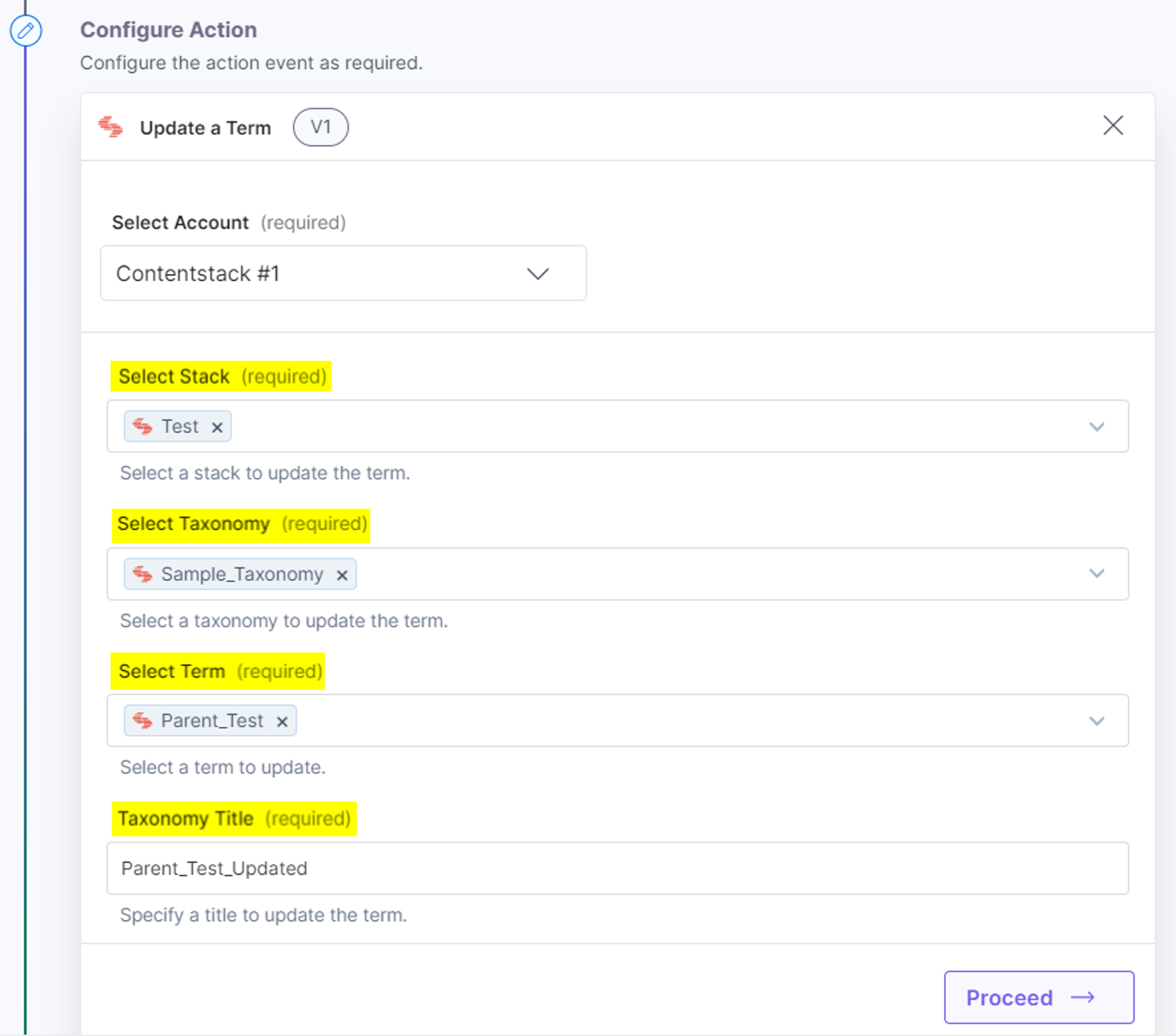Screen dimensions: 1176x1036
Task: Click the 'Select Term' label
Action: [x=171, y=671]
